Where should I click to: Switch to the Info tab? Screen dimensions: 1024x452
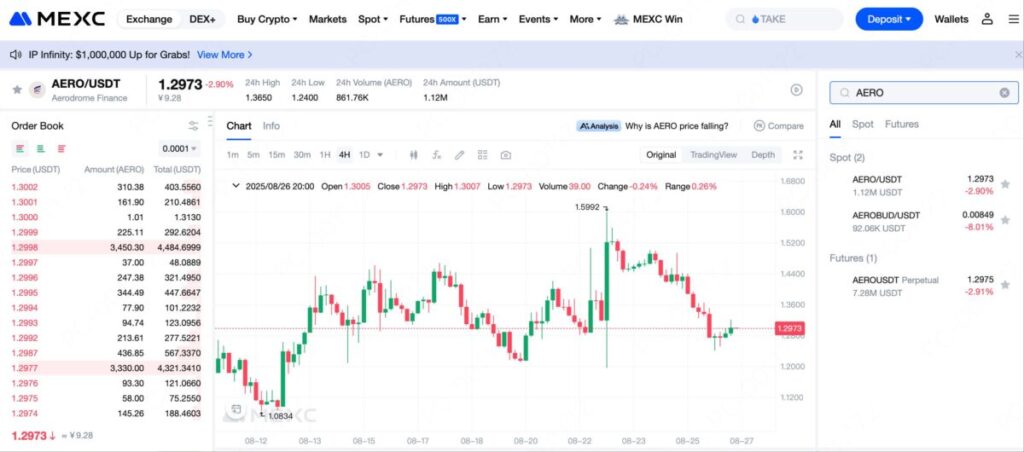(x=271, y=125)
